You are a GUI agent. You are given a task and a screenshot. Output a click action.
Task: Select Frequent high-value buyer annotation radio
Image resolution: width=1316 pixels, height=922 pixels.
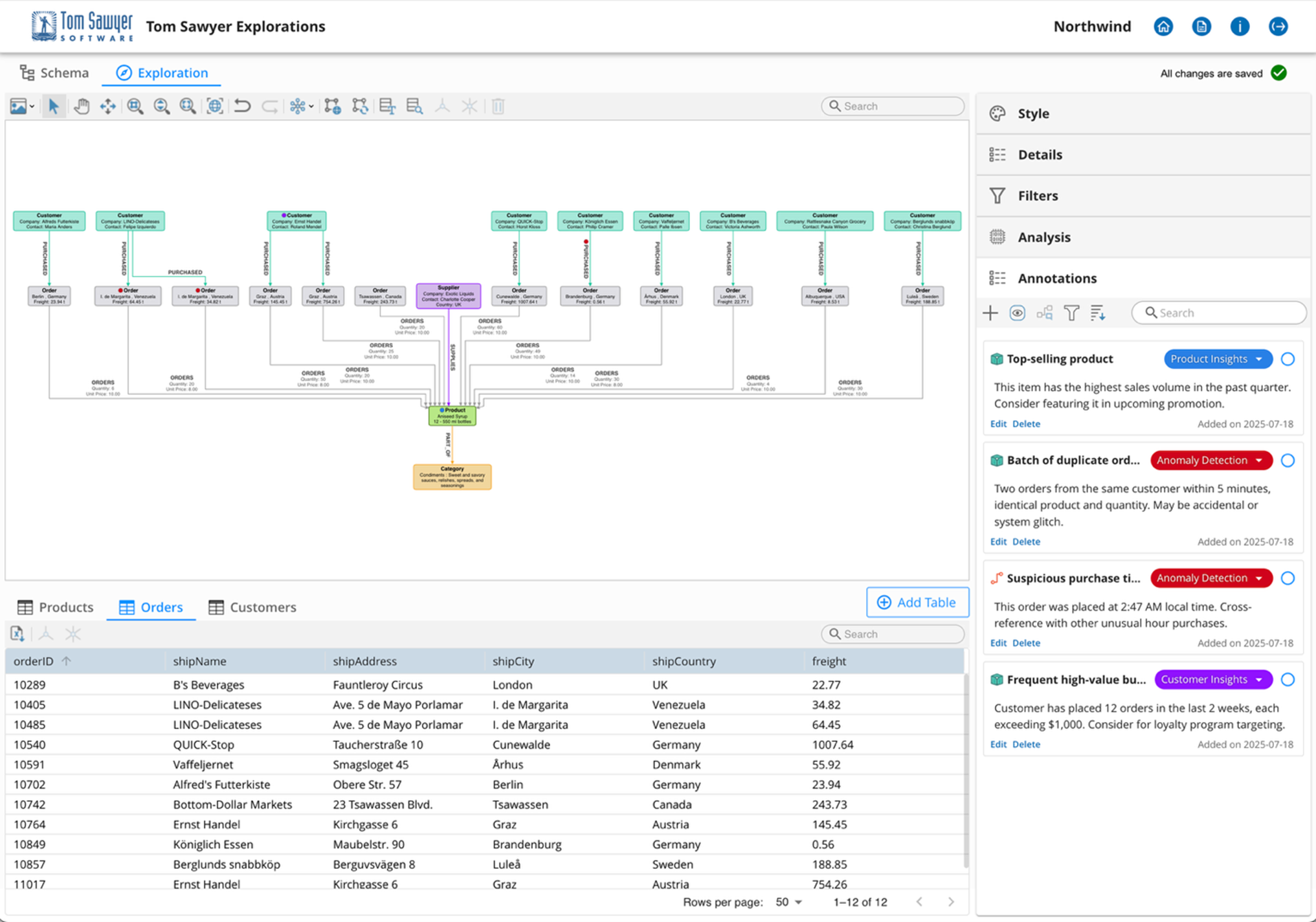[x=1288, y=679]
